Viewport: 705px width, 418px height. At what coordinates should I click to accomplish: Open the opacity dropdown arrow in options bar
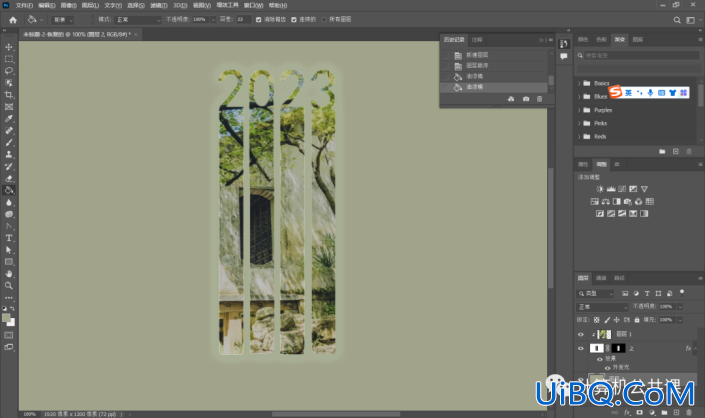tap(213, 20)
